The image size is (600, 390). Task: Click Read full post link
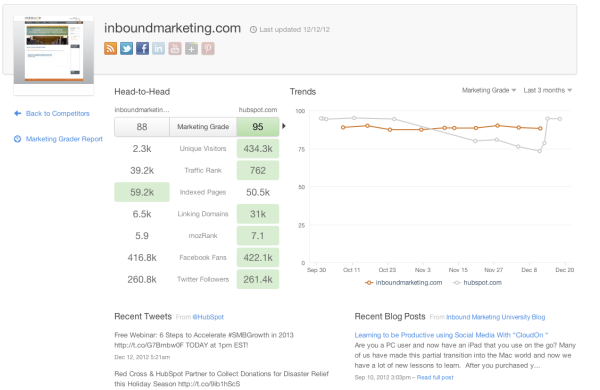pos(435,377)
